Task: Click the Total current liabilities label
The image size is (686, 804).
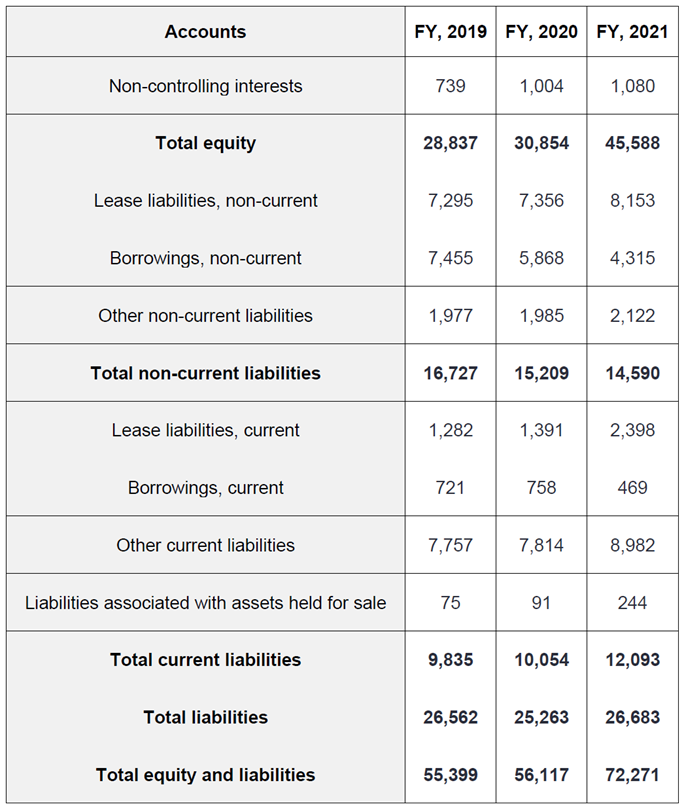Action: coord(205,660)
